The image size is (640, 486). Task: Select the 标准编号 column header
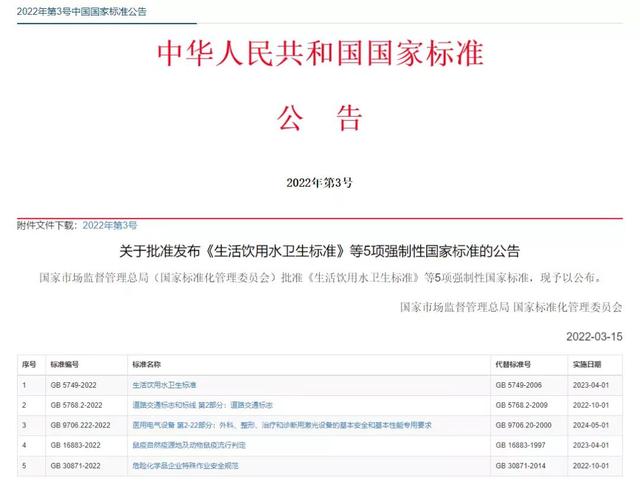(x=64, y=364)
